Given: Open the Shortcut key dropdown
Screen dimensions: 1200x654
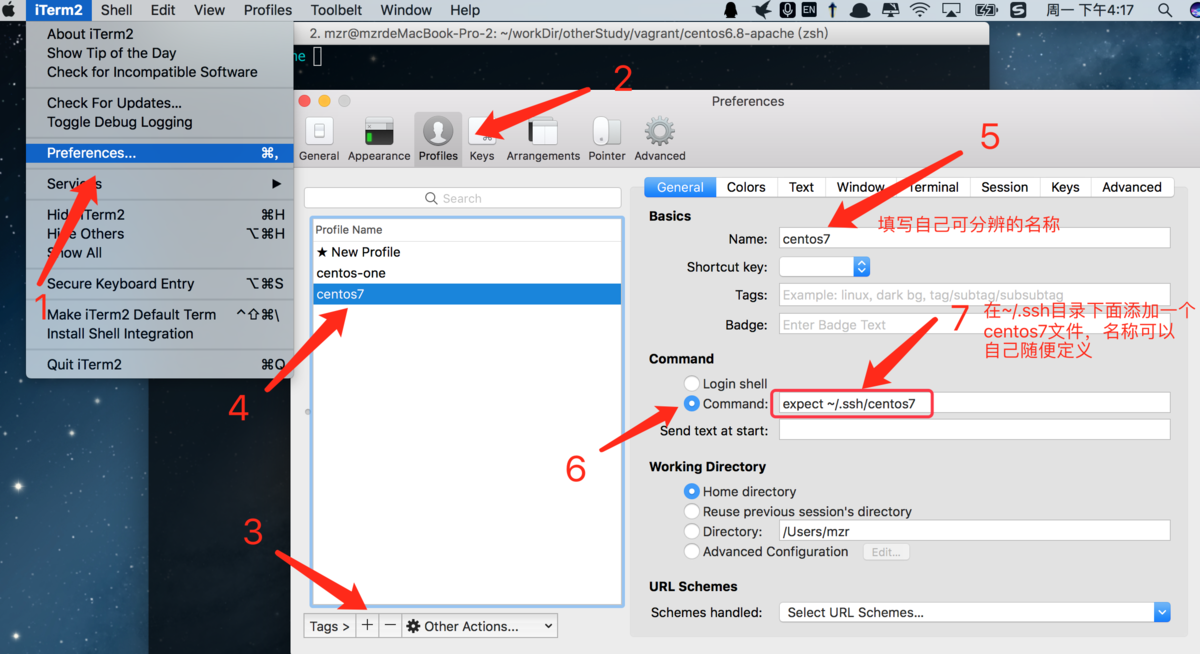Looking at the screenshot, I should (824, 266).
